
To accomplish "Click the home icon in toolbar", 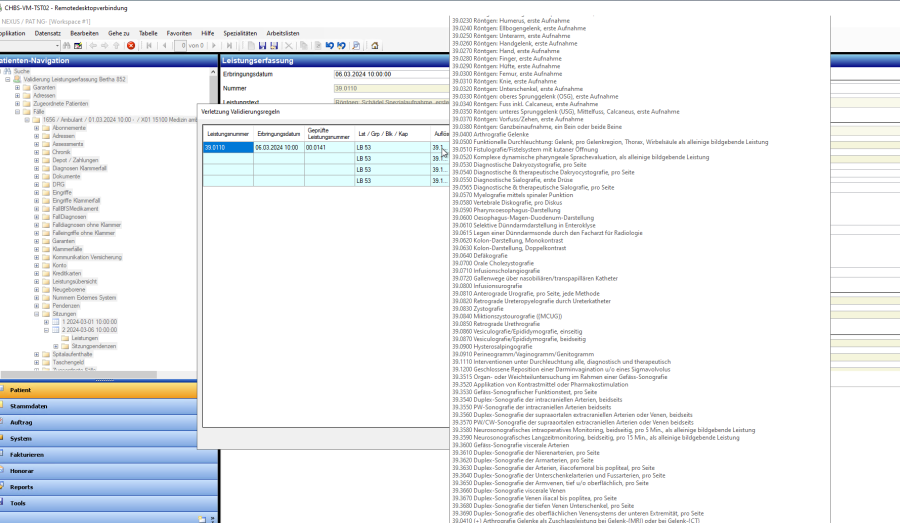I will point(375,46).
